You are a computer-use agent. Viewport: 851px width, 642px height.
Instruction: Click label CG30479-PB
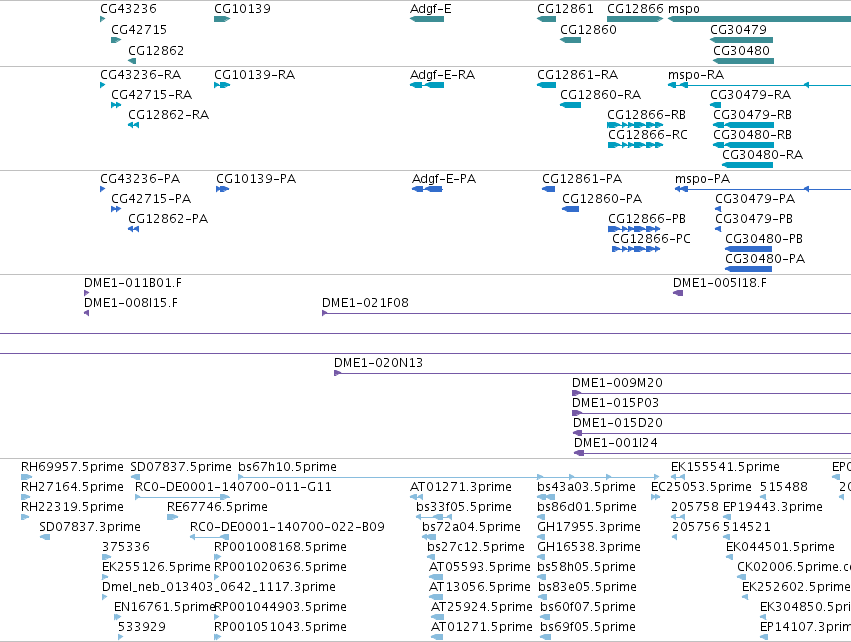click(754, 219)
